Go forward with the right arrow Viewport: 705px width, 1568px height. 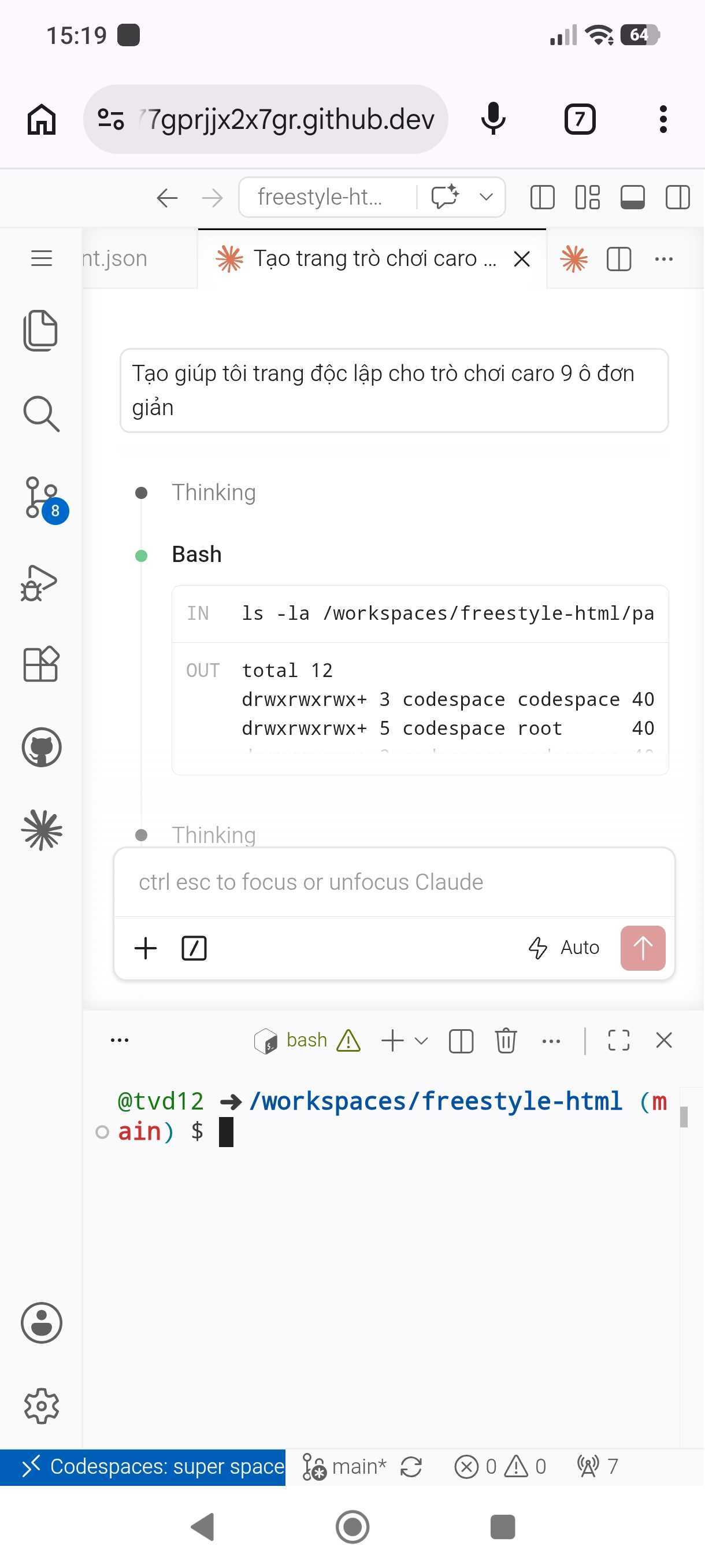click(211, 198)
